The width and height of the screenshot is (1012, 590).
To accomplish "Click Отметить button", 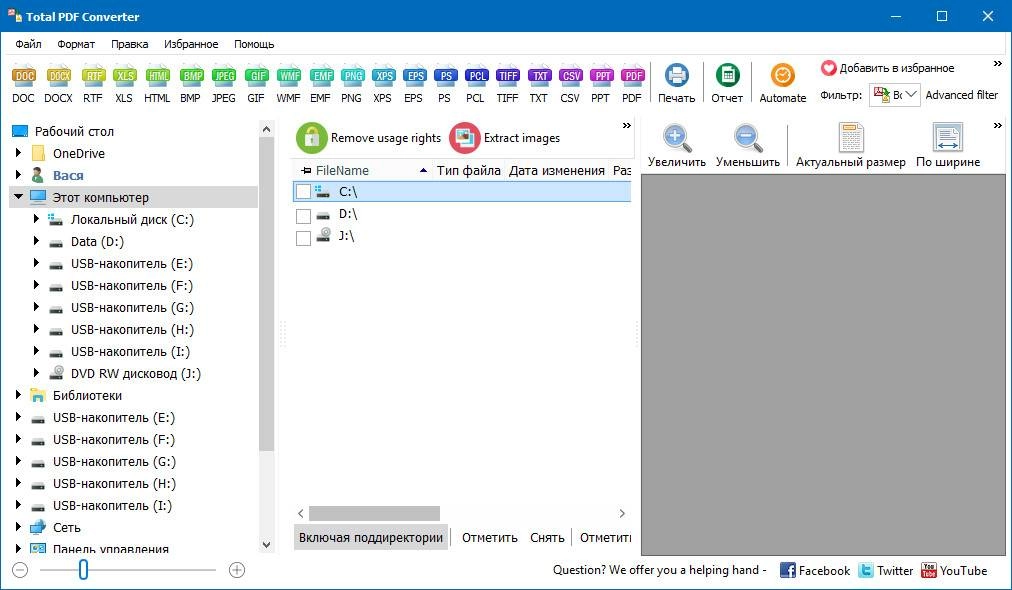I will (490, 538).
